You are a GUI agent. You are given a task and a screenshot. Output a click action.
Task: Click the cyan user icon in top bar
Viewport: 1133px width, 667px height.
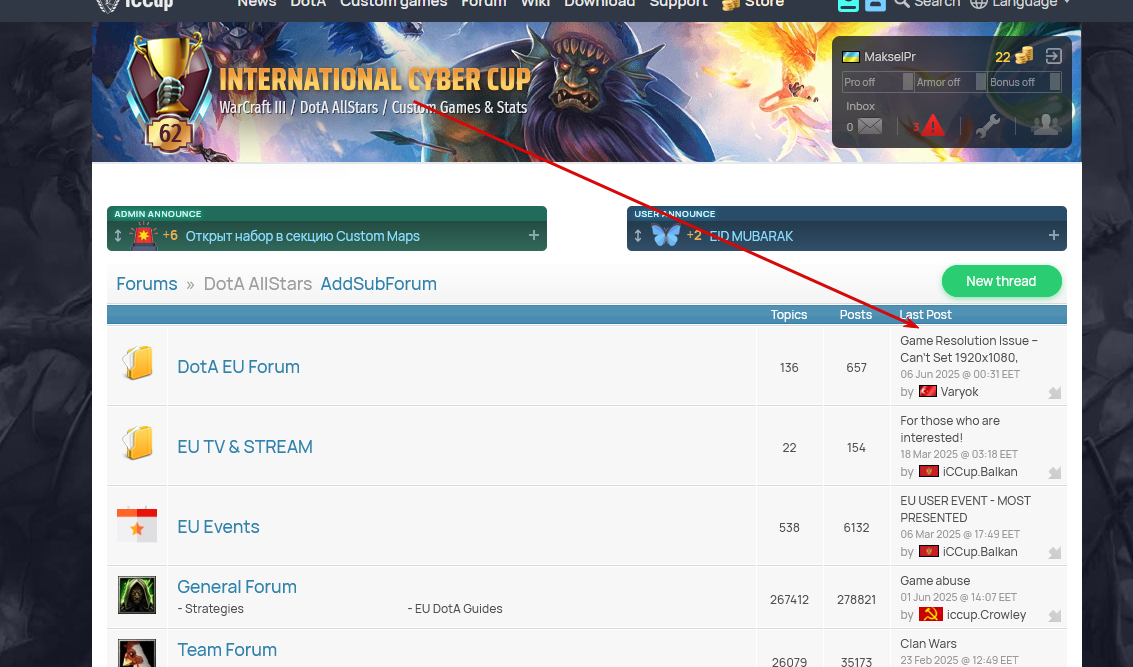pos(848,4)
